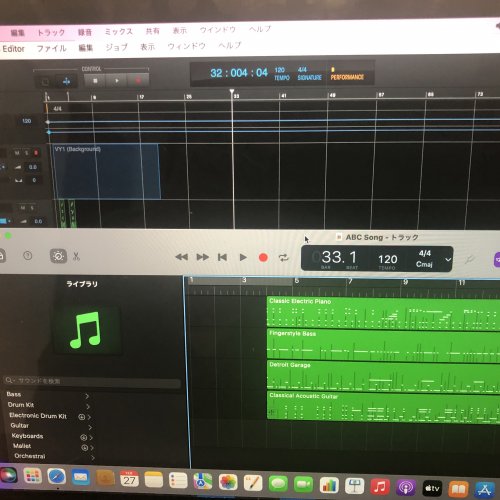
Task: Open the ミックス menu
Action: [x=119, y=32]
